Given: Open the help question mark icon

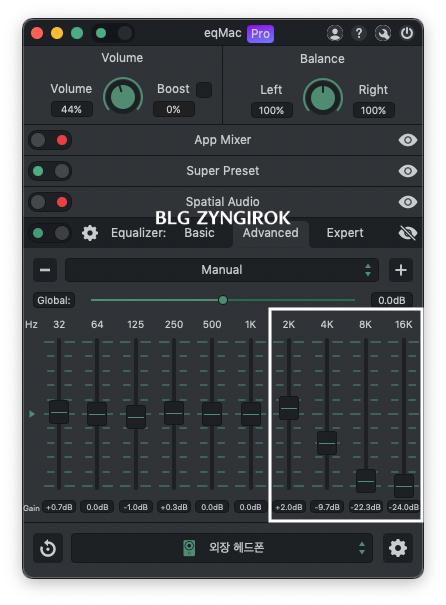Looking at the screenshot, I should tap(359, 33).
